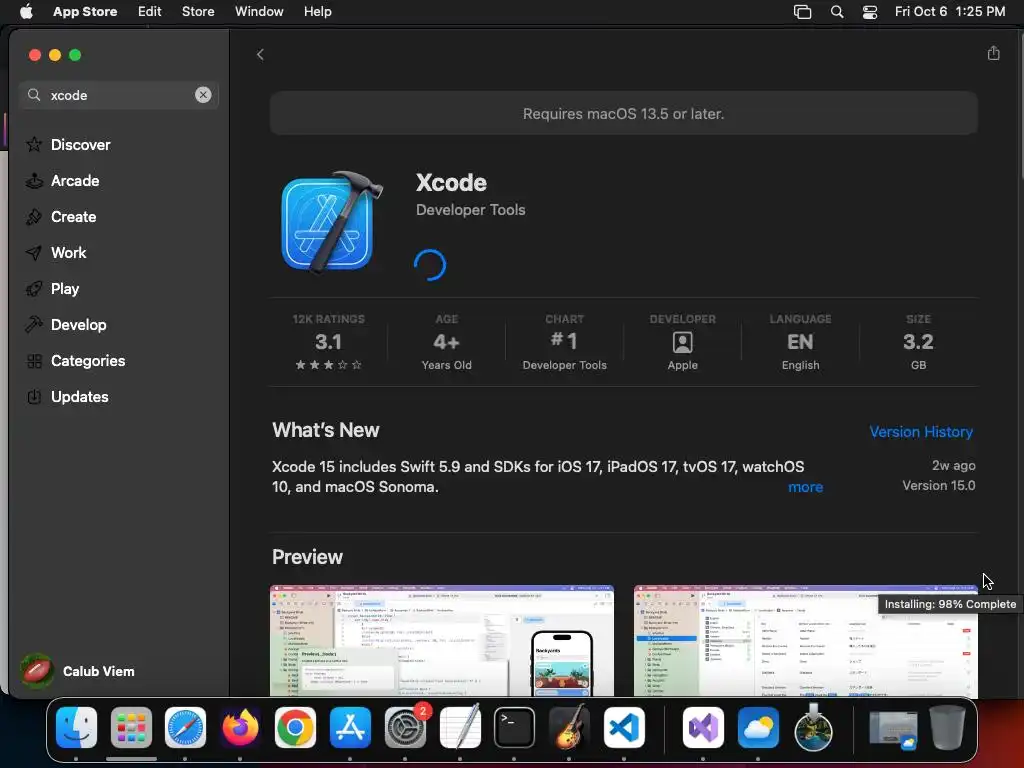Click the Stage Manager icon in menu bar
The width and height of the screenshot is (1024, 768).
point(802,12)
